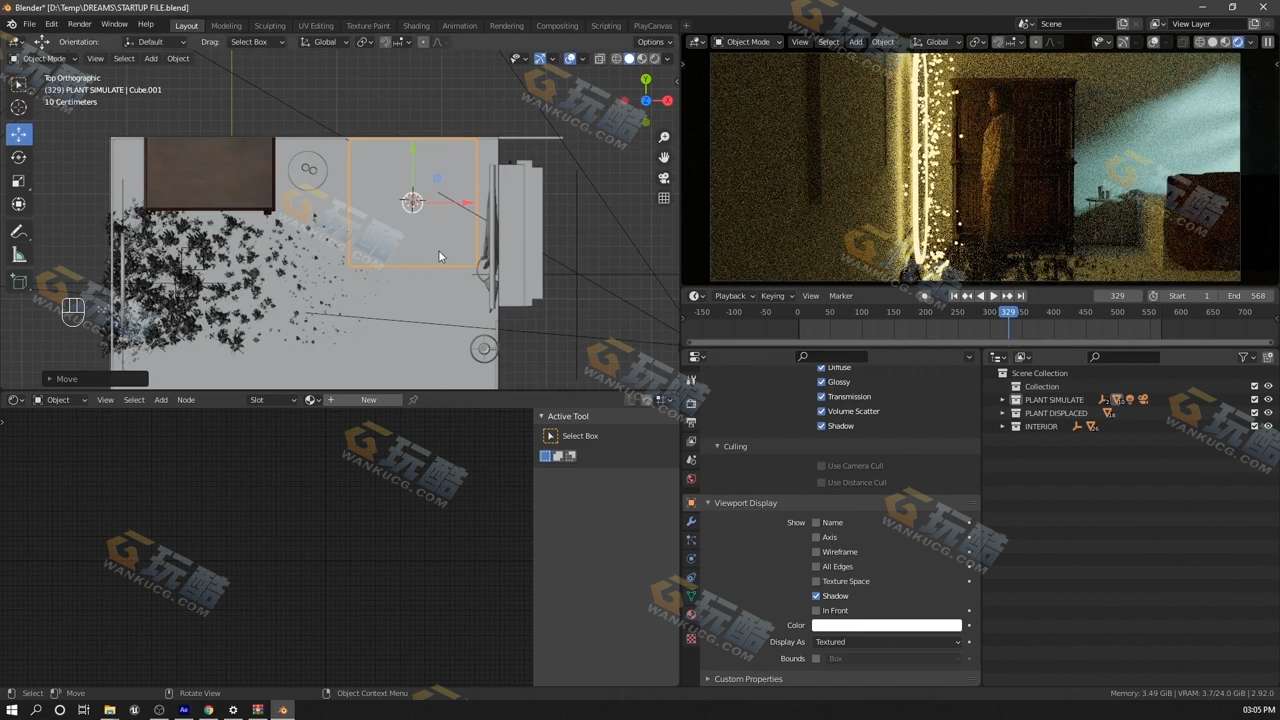The height and width of the screenshot is (720, 1280).
Task: Open Display As Textured dropdown
Action: click(x=887, y=642)
